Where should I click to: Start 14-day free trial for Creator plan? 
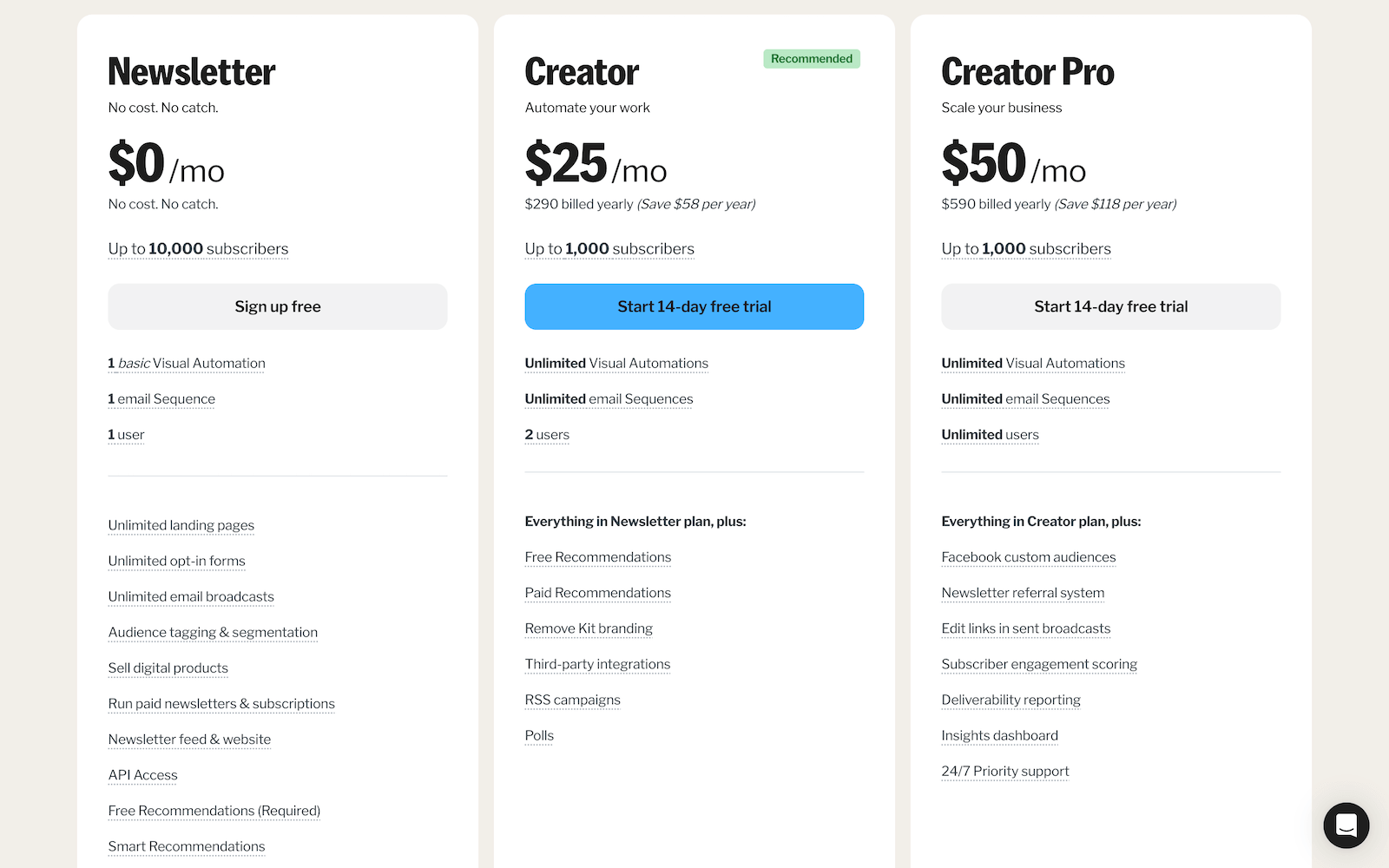tap(694, 306)
